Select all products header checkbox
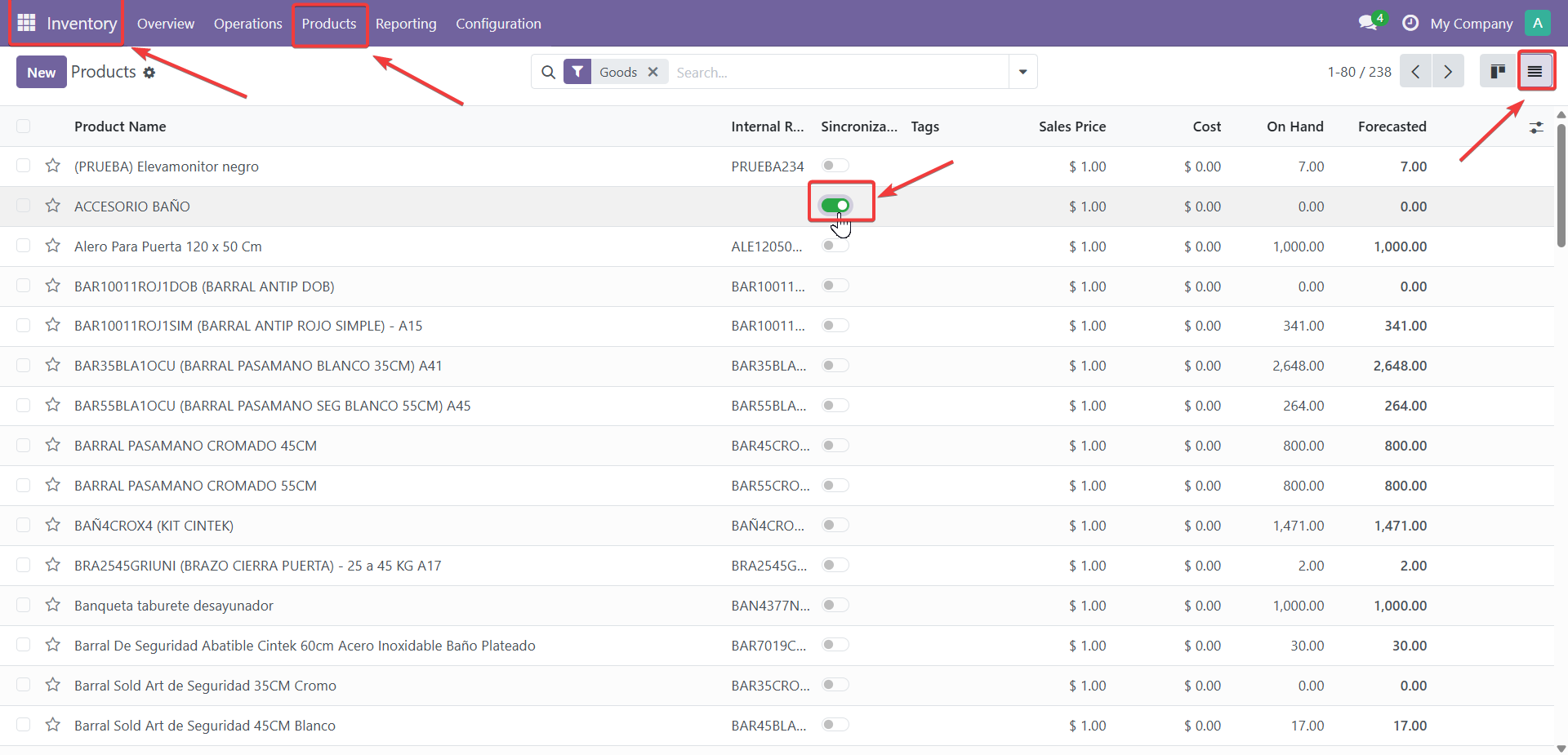 (23, 127)
